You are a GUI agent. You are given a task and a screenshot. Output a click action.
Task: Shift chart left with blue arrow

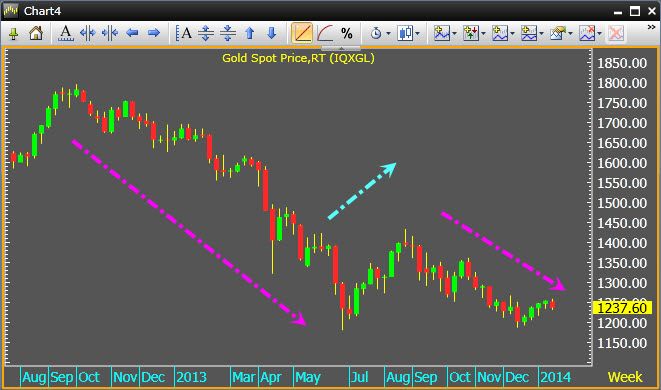(x=132, y=33)
